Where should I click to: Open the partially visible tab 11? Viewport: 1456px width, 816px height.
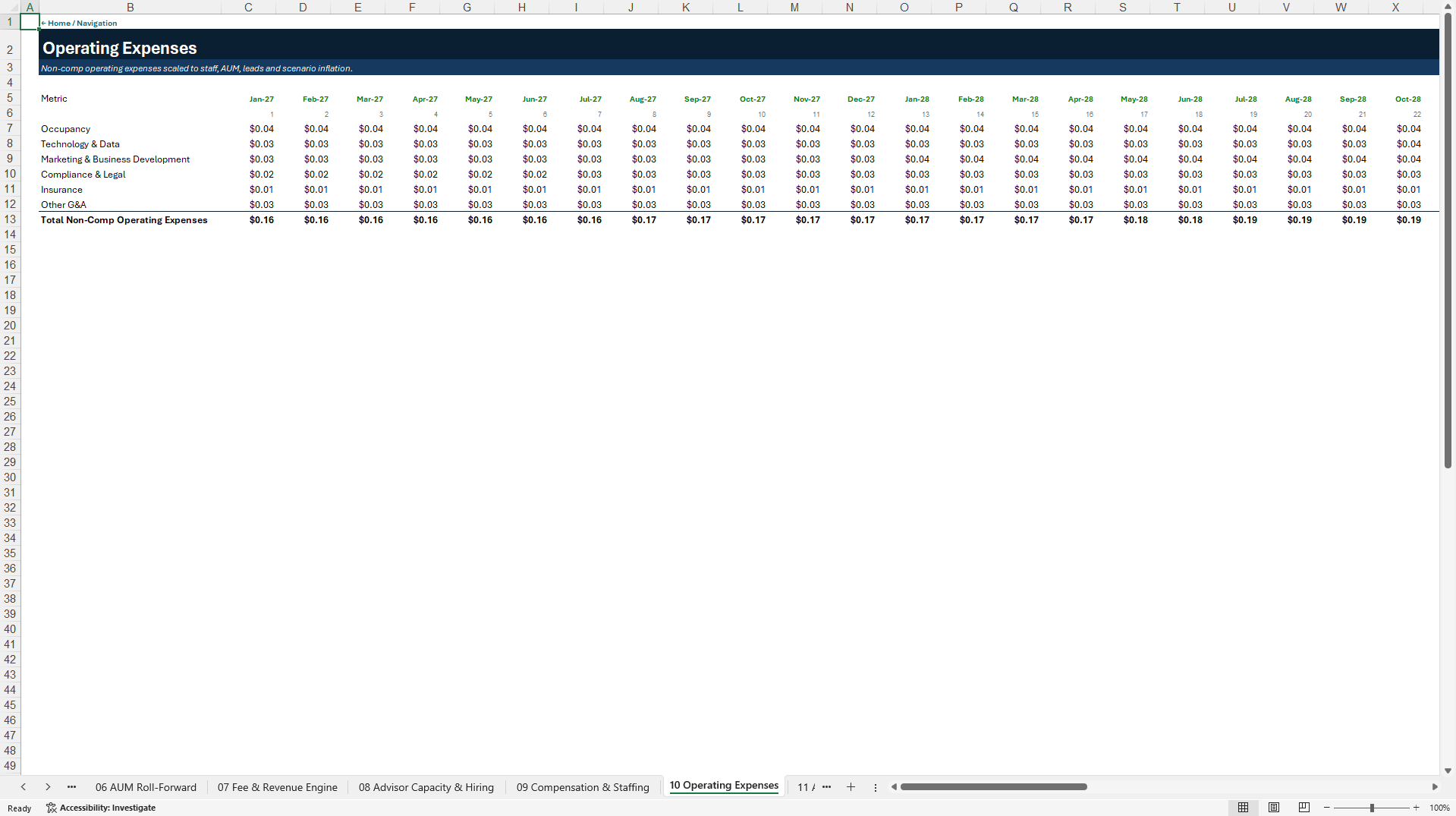click(805, 787)
